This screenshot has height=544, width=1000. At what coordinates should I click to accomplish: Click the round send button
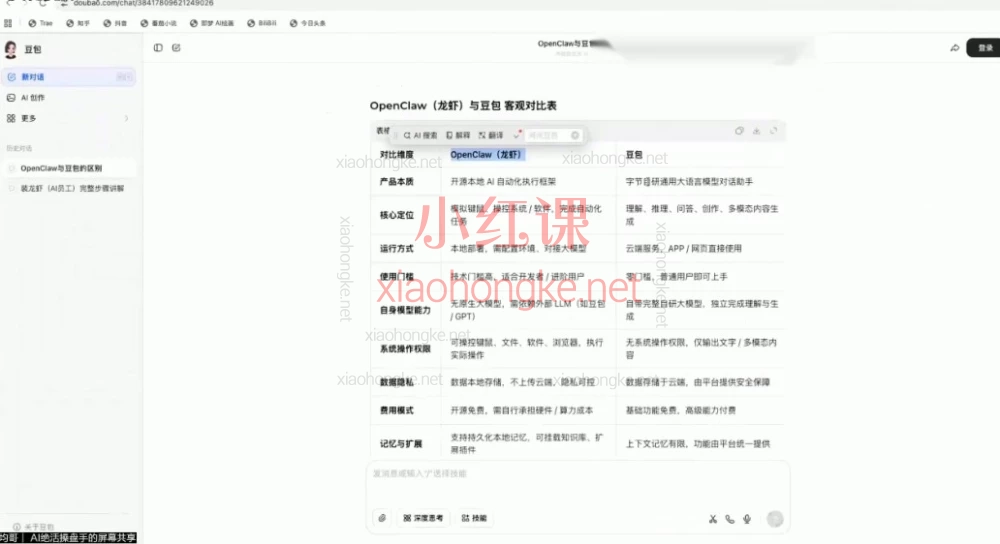click(775, 519)
